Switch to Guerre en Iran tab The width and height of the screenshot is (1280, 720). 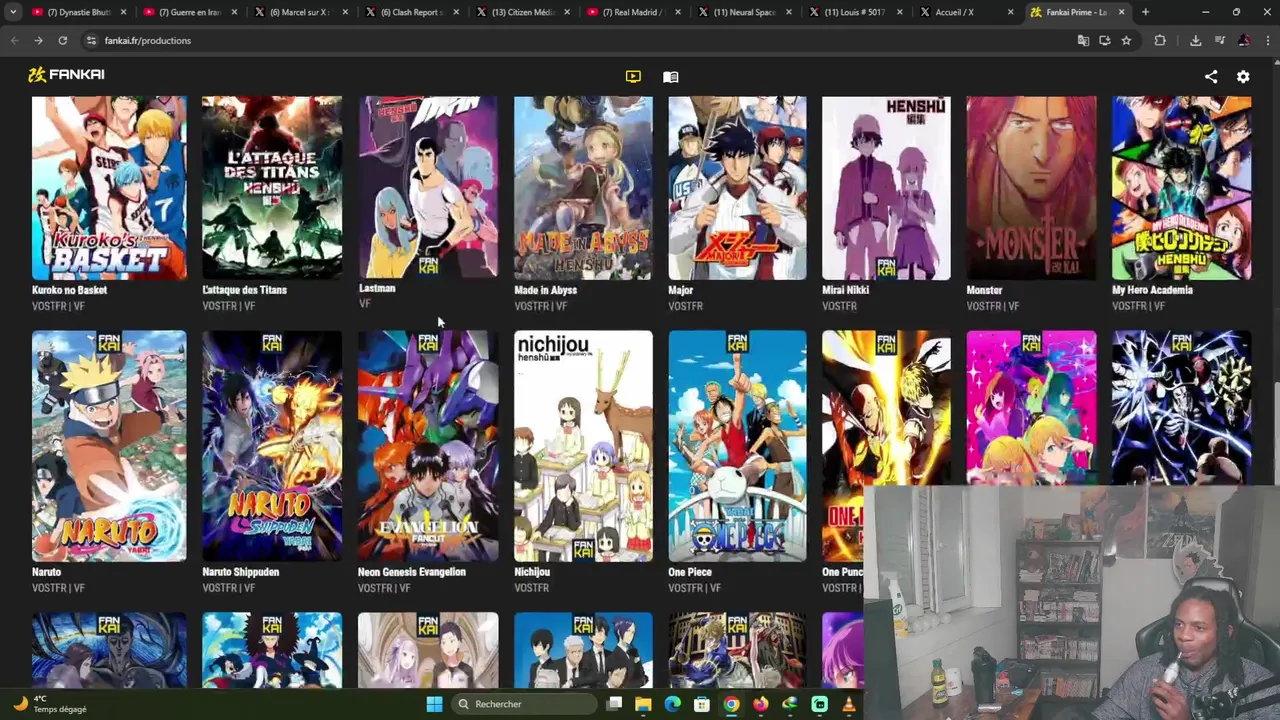189,12
